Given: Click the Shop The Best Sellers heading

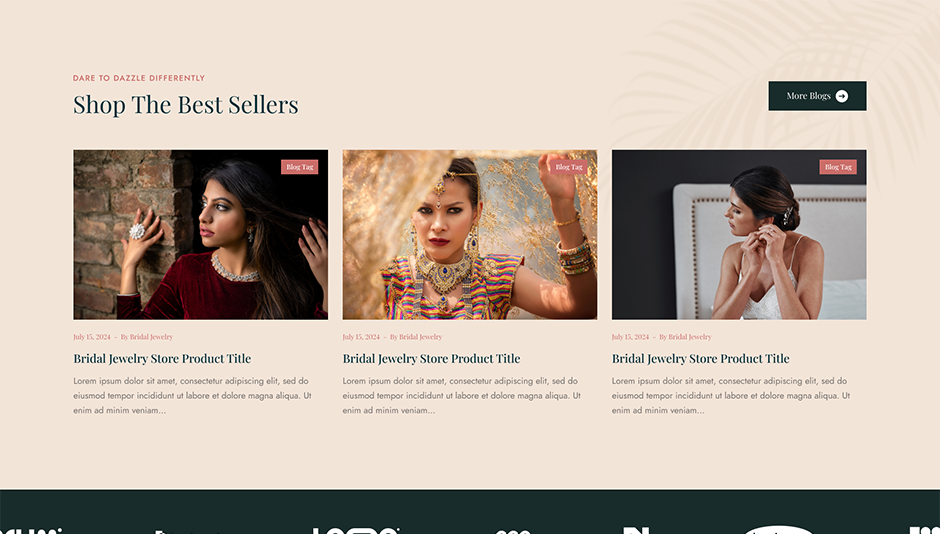Looking at the screenshot, I should 185,105.
